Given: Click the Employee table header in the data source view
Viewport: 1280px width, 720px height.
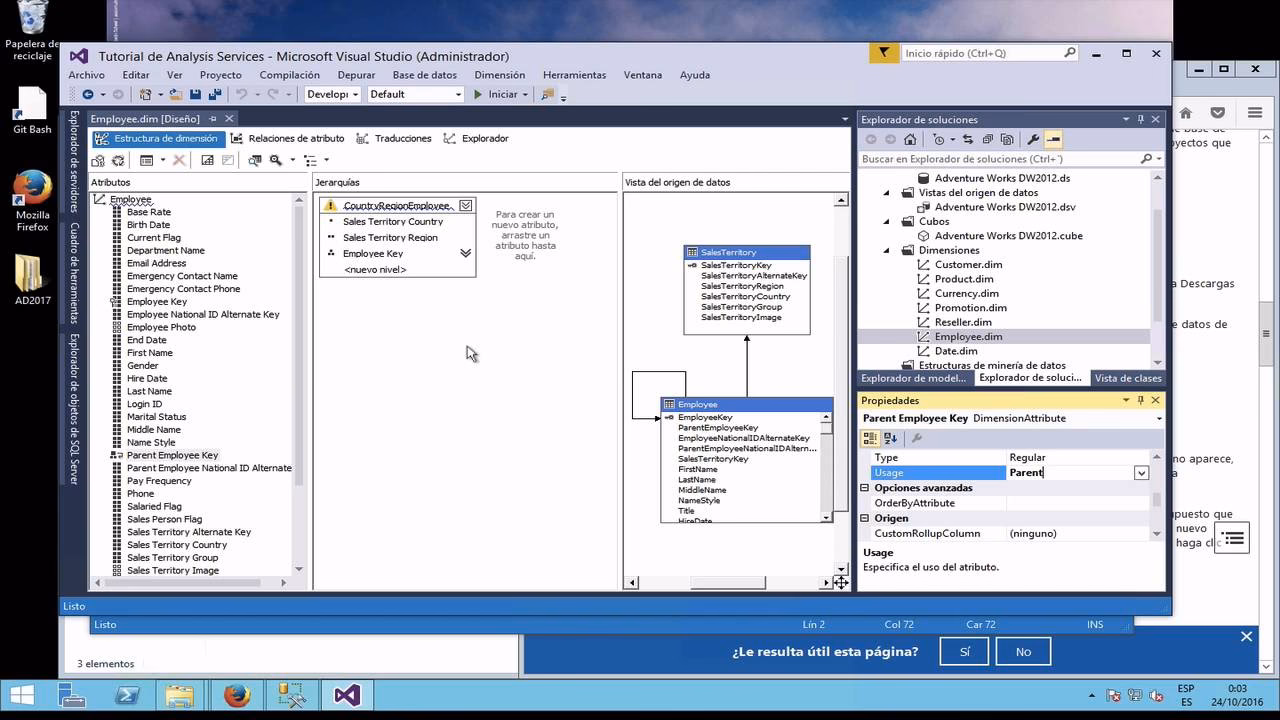Looking at the screenshot, I should 747,404.
